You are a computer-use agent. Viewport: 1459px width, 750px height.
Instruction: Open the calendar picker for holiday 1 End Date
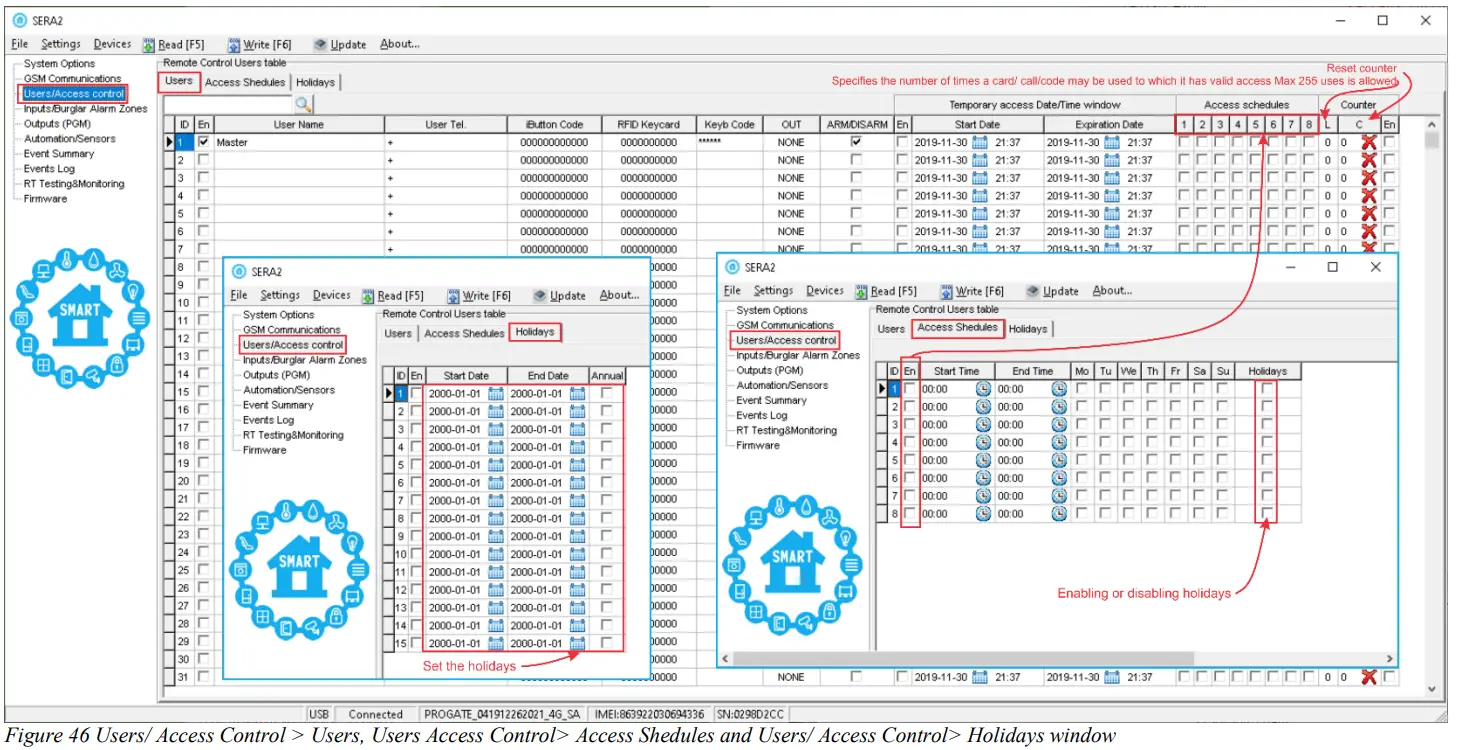coord(578,393)
